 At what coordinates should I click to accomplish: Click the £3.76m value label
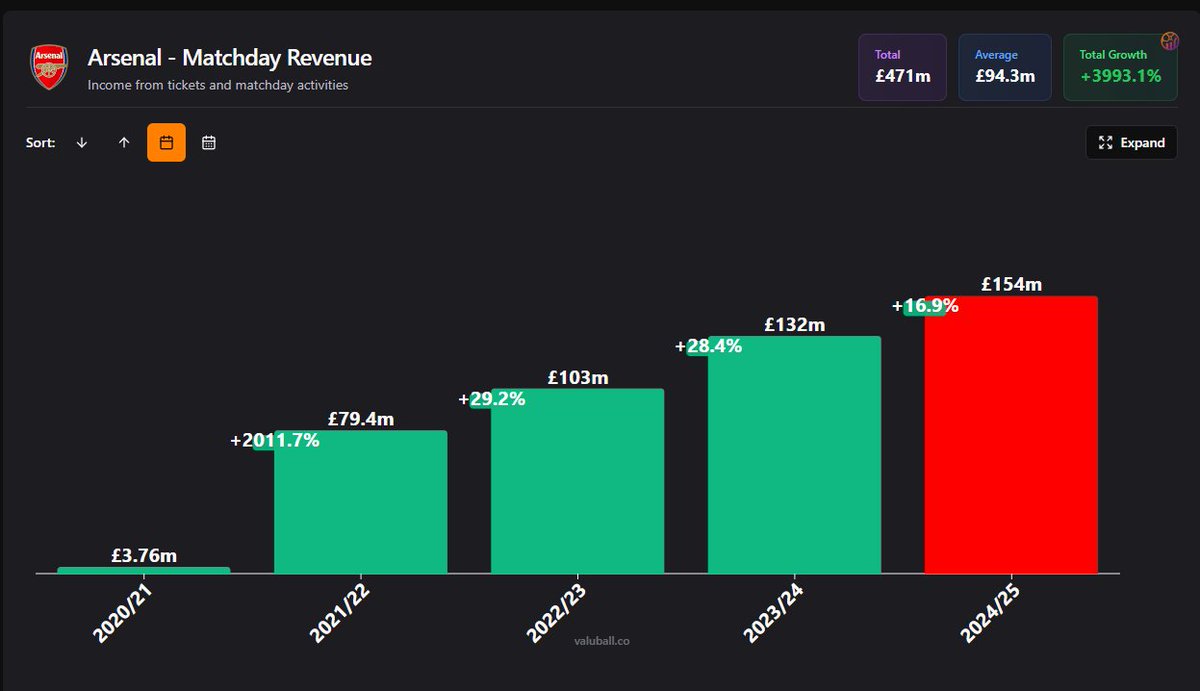pyautogui.click(x=144, y=556)
